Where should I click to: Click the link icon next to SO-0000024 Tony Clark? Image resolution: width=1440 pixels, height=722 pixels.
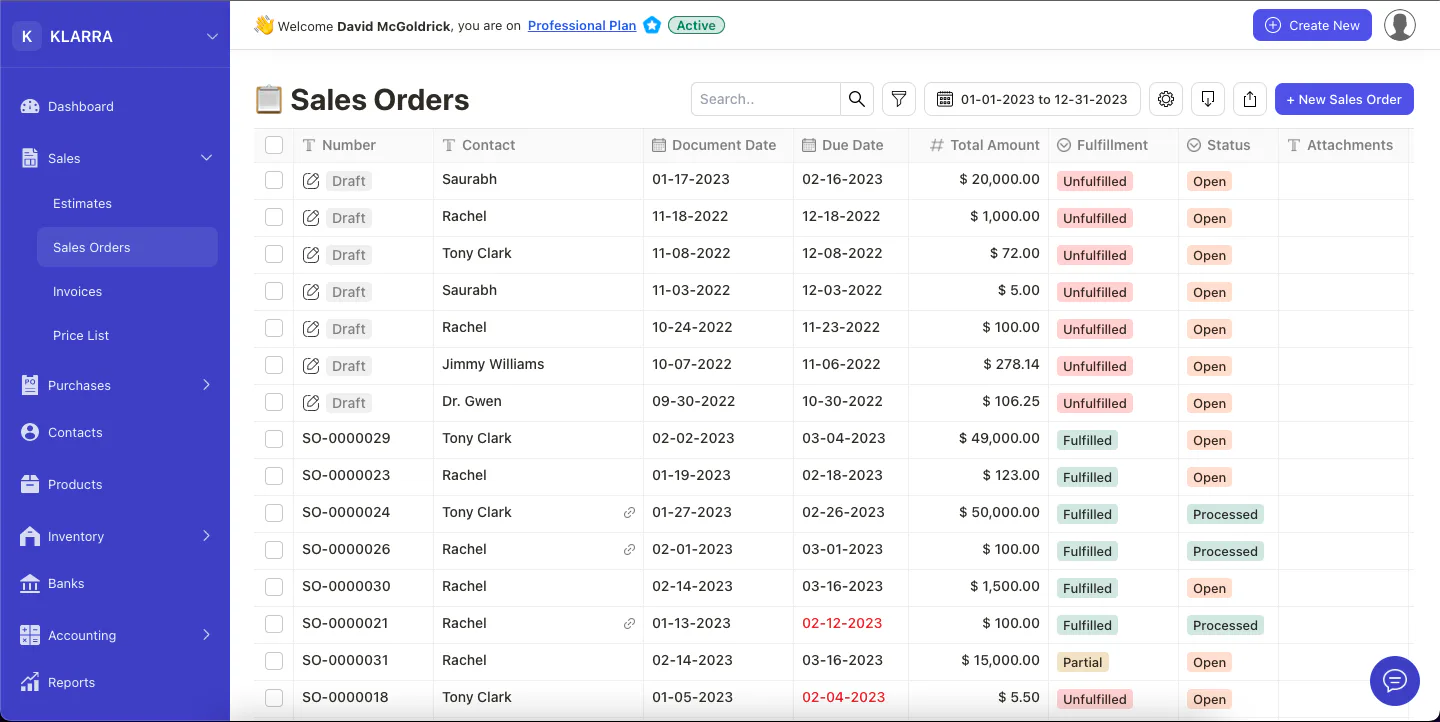coord(629,512)
